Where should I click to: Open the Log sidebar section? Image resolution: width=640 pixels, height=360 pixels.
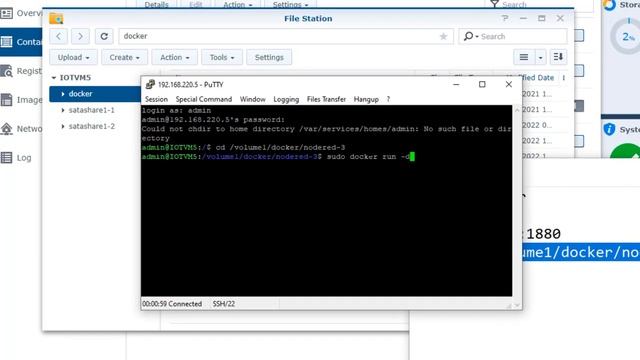pos(16,158)
